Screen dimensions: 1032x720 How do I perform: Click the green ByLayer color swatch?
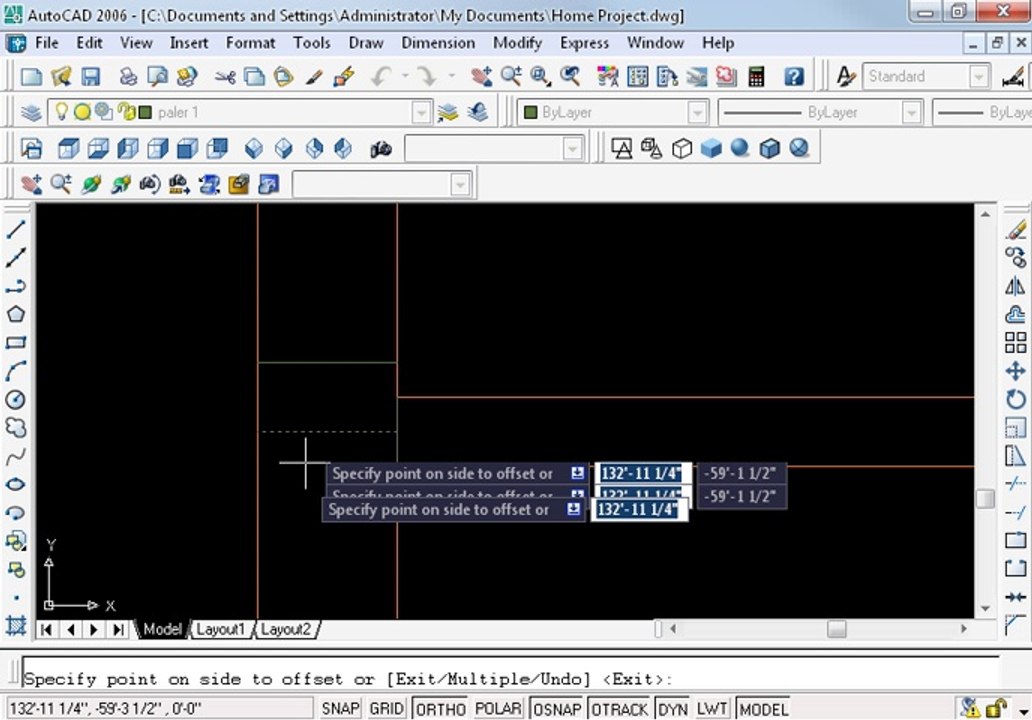tap(530, 113)
